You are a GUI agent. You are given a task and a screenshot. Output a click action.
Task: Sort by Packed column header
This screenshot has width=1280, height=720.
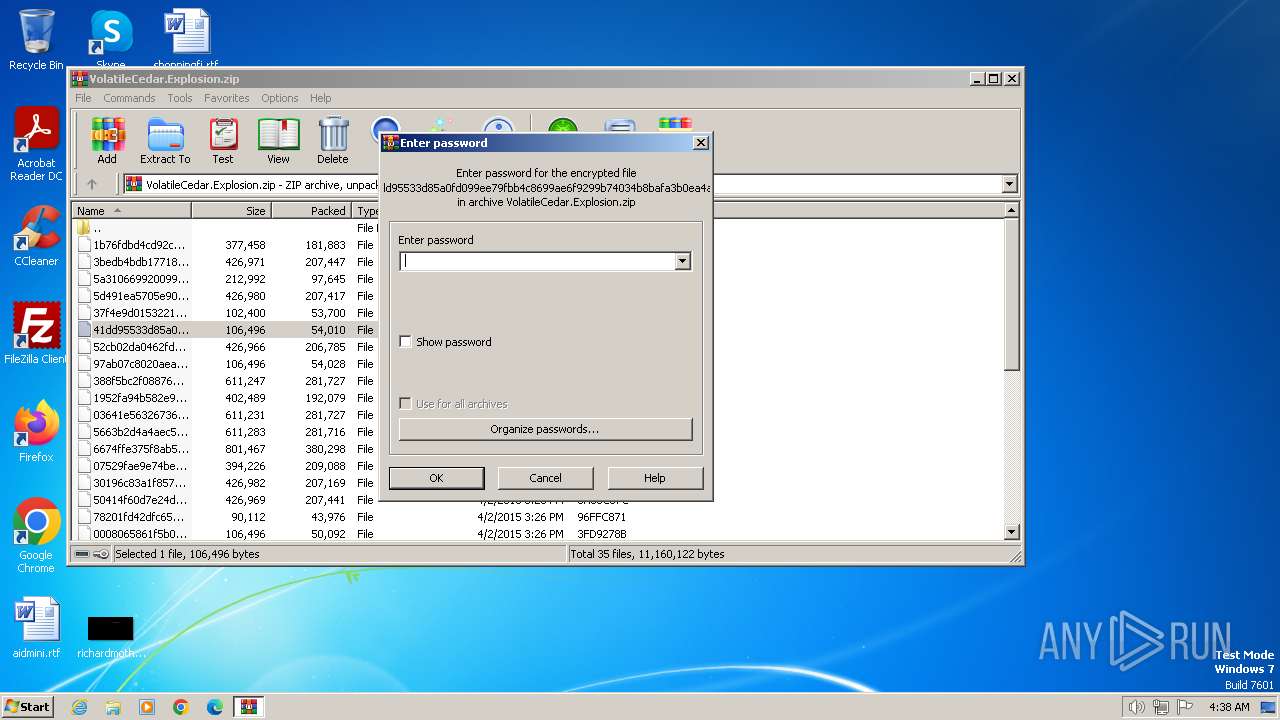tap(312, 211)
